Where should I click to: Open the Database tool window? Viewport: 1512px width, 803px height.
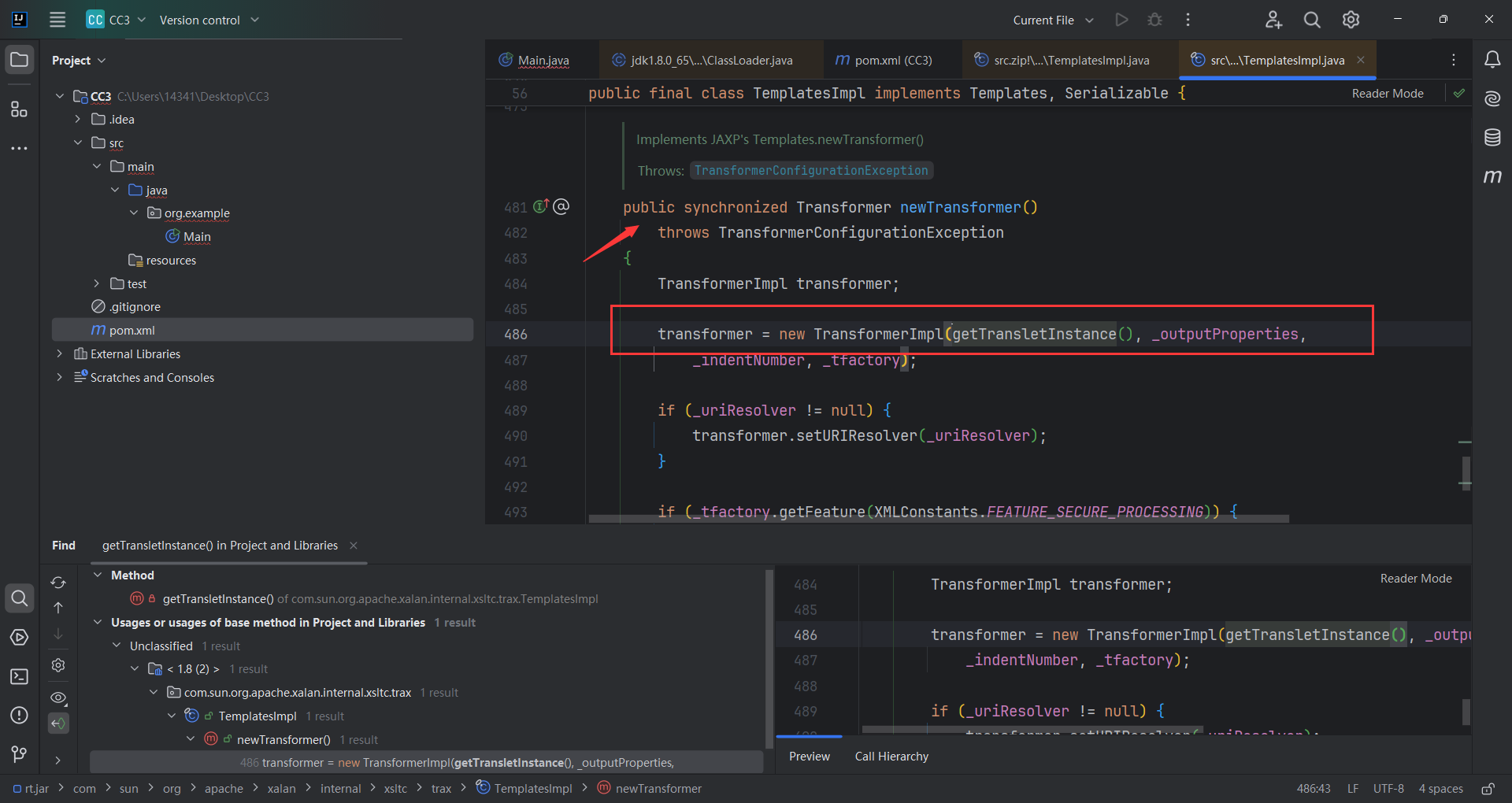coord(1492,138)
